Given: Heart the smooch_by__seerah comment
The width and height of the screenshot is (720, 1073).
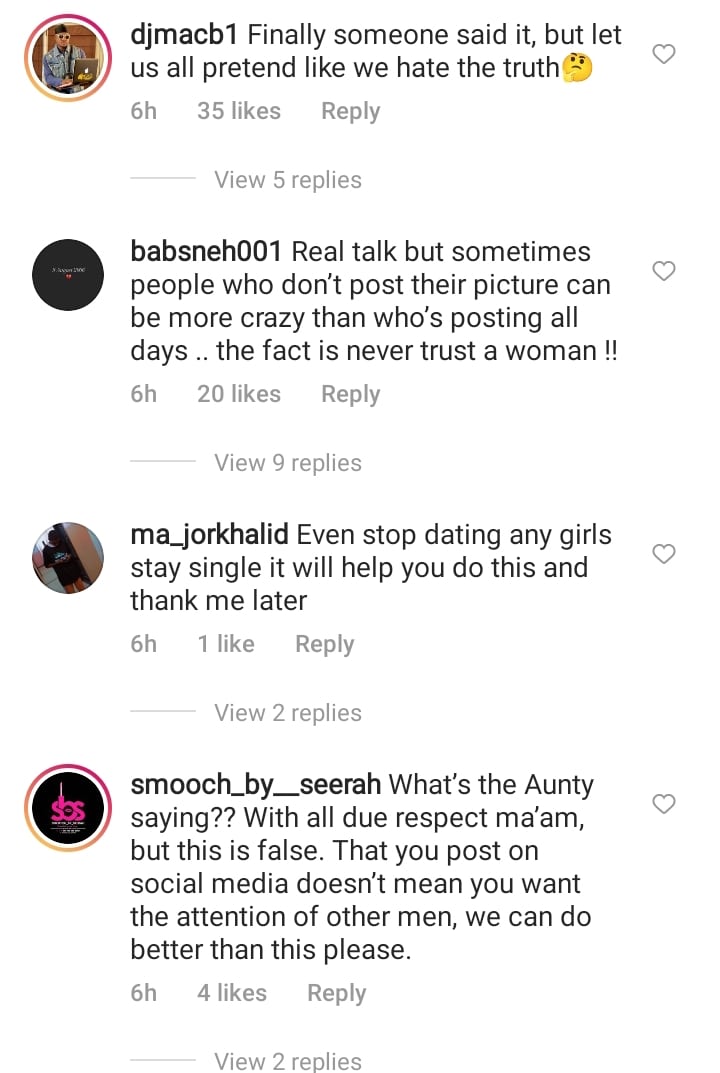Looking at the screenshot, I should tap(664, 804).
